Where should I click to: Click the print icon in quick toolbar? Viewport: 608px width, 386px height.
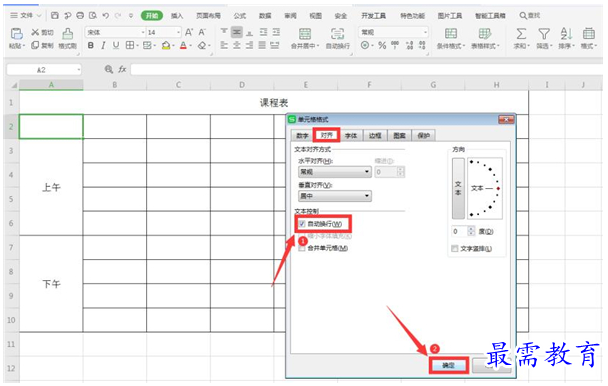click(80, 16)
